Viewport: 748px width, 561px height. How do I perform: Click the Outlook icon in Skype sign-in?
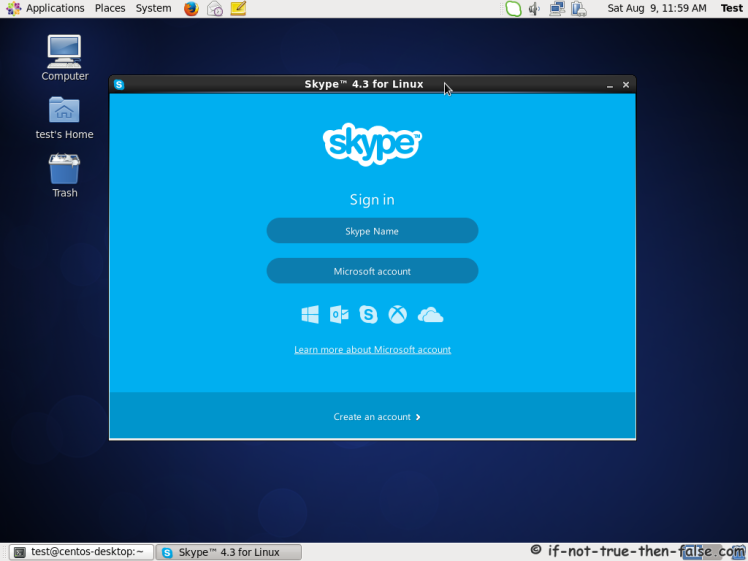coord(339,315)
